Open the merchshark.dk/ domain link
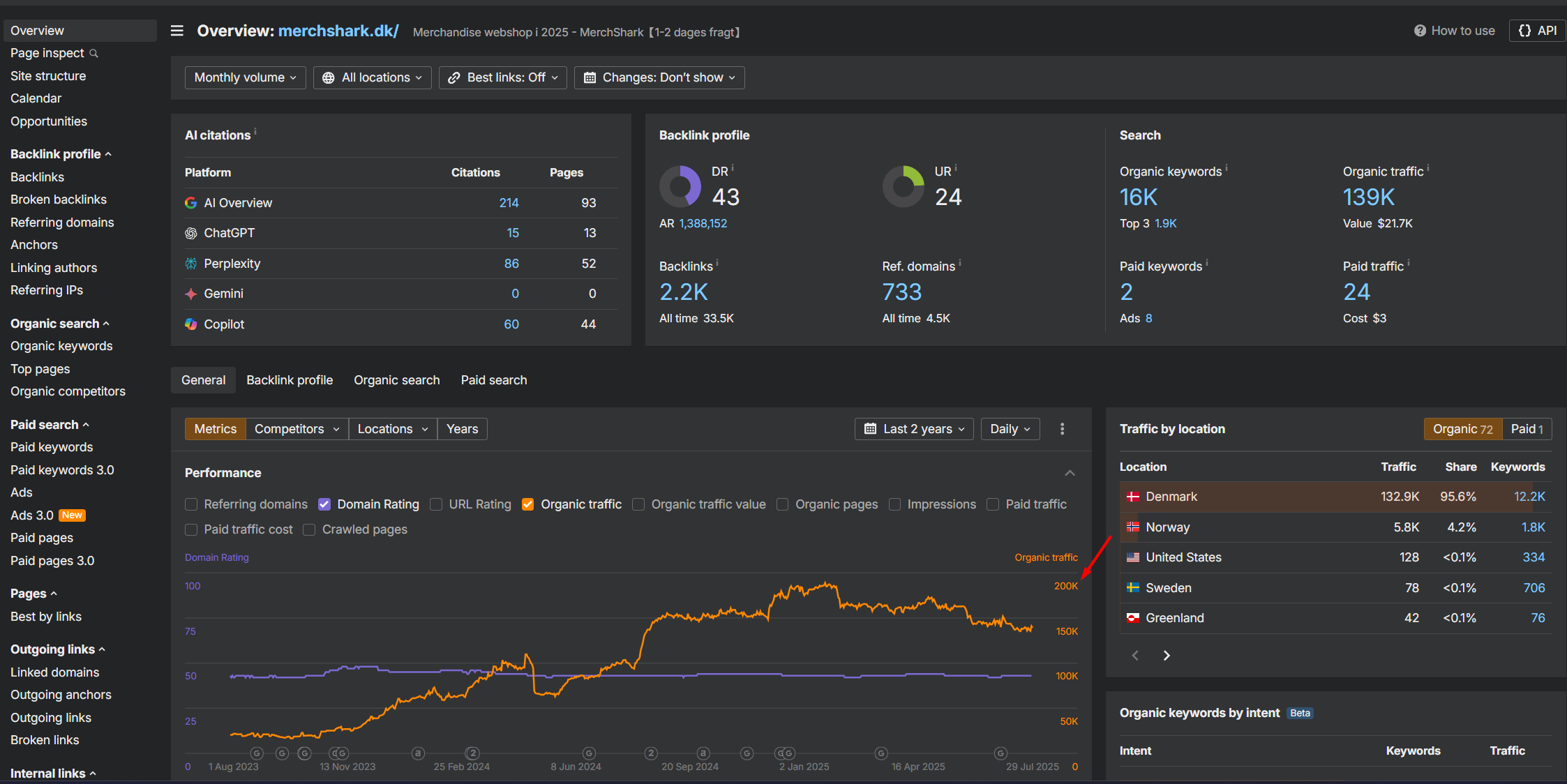Viewport: 1567px width, 784px height. [338, 31]
